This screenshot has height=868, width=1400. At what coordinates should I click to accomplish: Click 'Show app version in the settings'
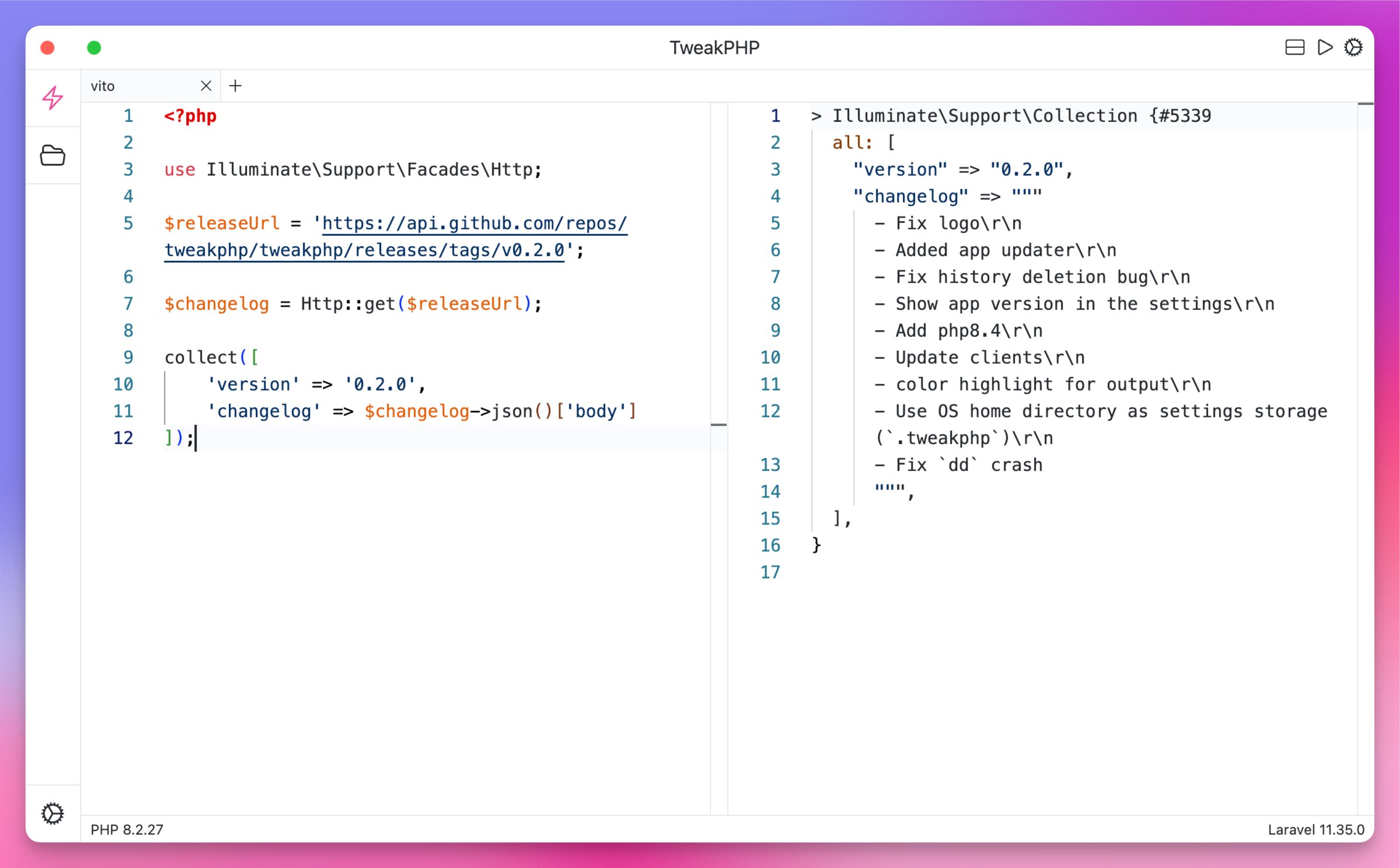tap(1063, 304)
